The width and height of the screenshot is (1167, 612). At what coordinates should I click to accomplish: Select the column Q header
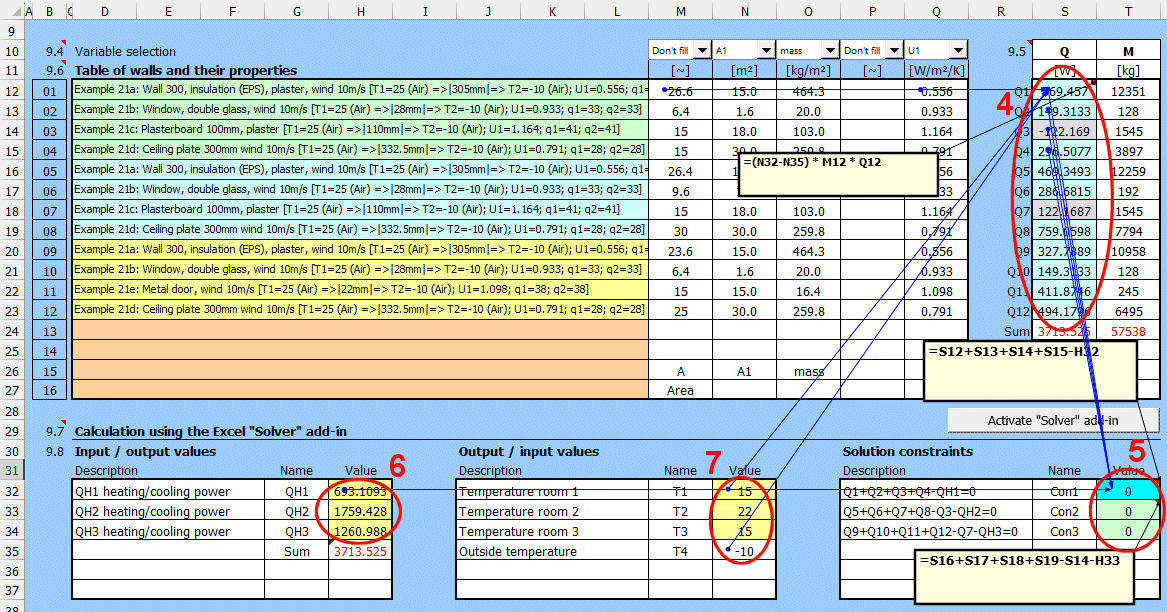(936, 12)
